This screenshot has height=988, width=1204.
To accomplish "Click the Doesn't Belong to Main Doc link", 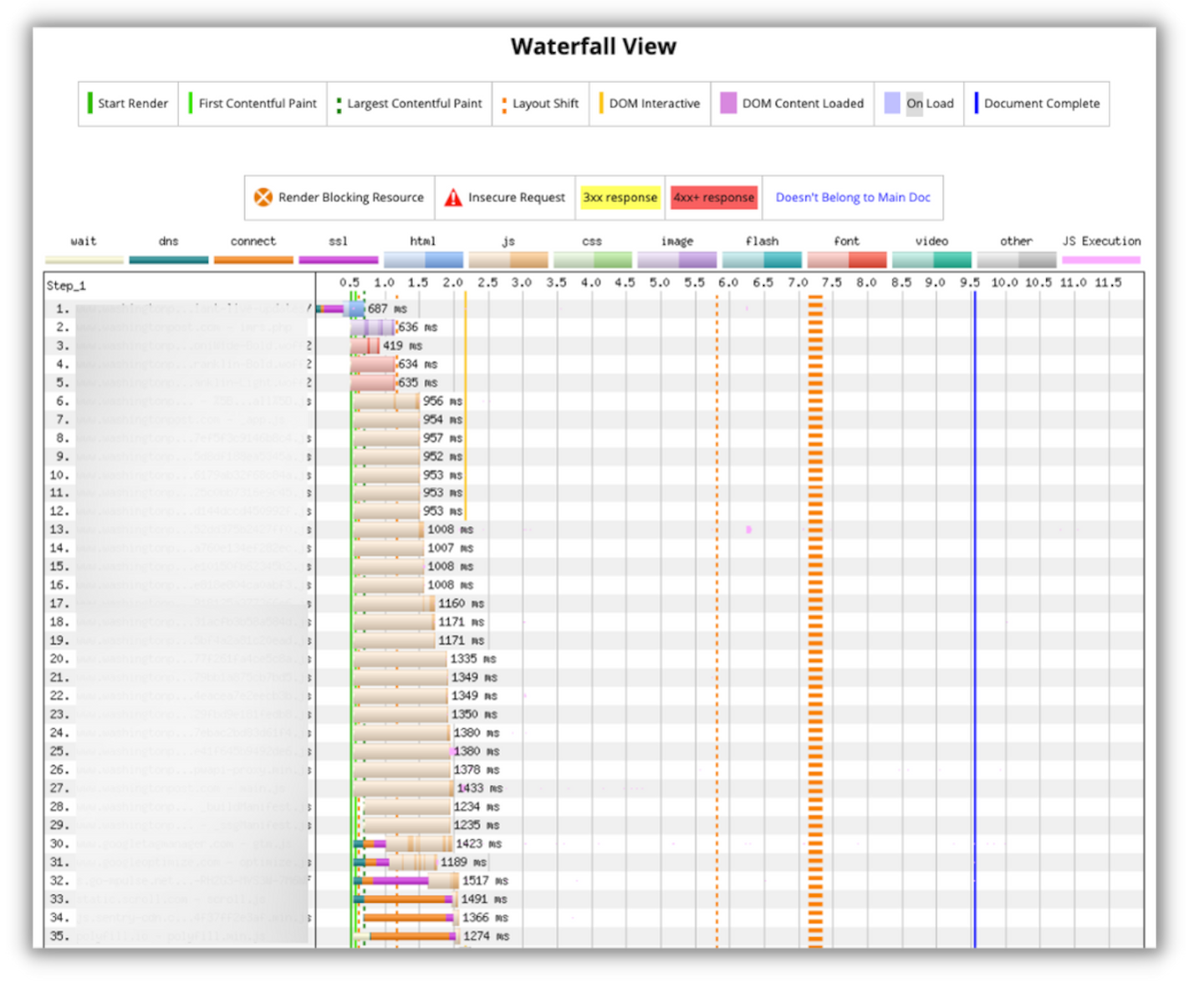I will pos(852,197).
